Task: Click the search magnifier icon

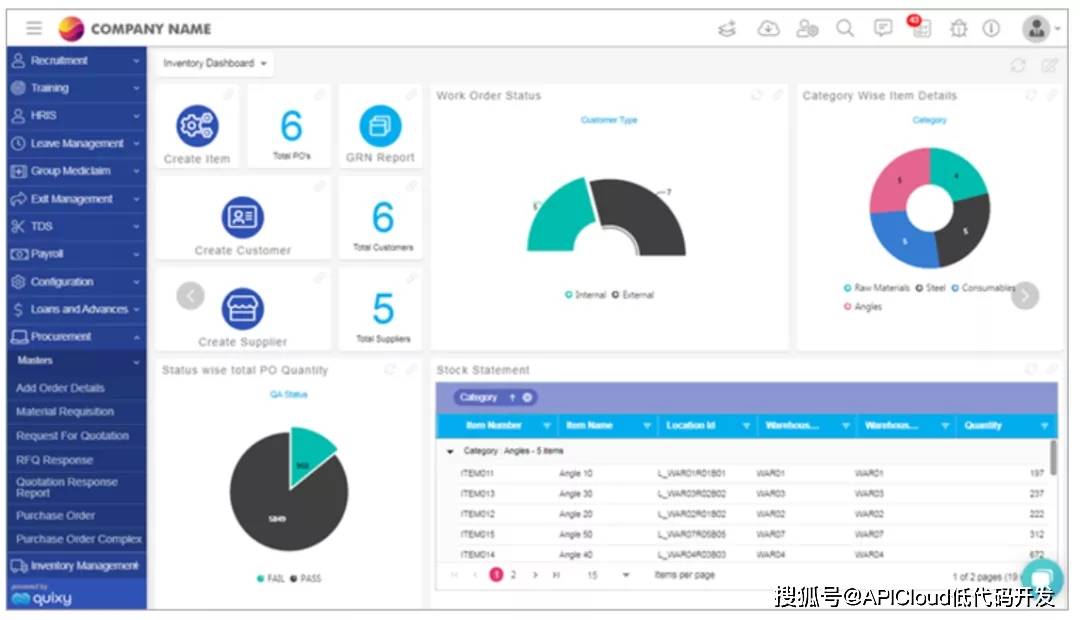Action: (x=845, y=28)
